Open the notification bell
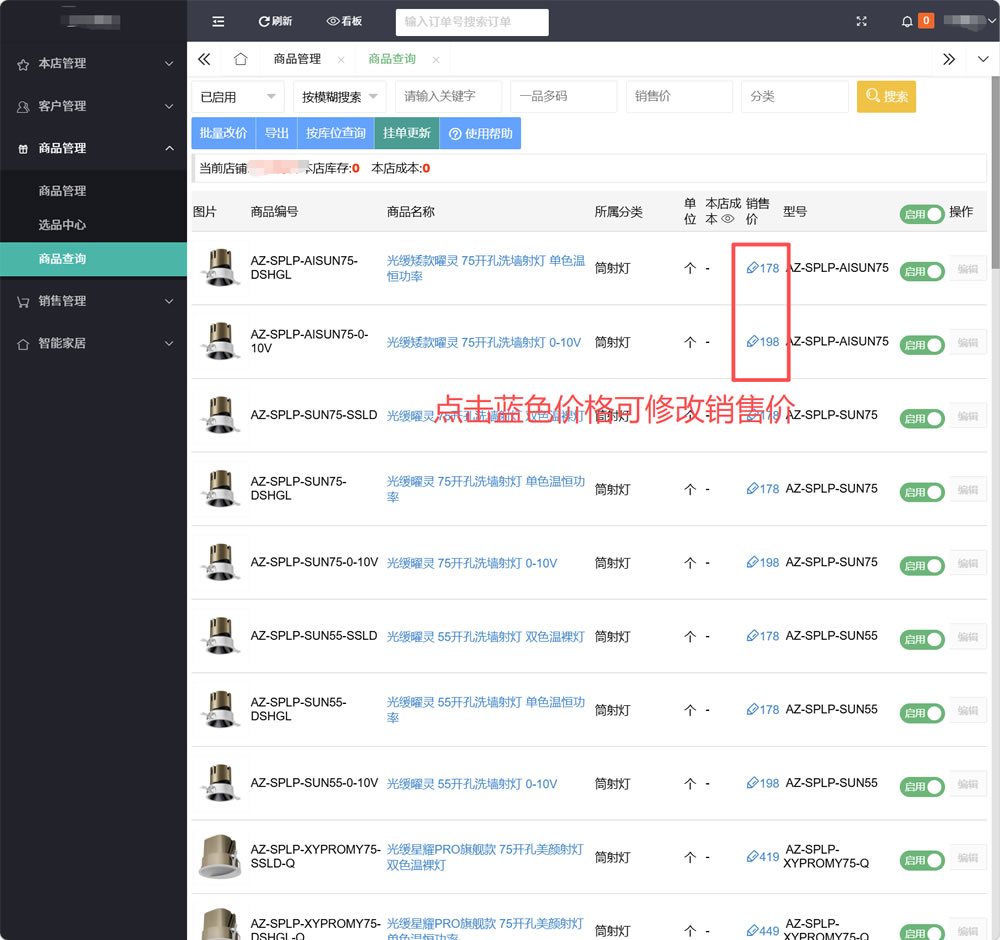The height and width of the screenshot is (940, 1000). [907, 21]
